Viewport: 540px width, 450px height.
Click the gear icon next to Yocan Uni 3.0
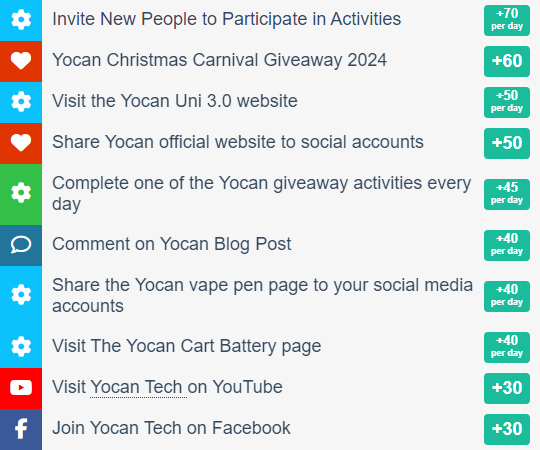tap(21, 102)
